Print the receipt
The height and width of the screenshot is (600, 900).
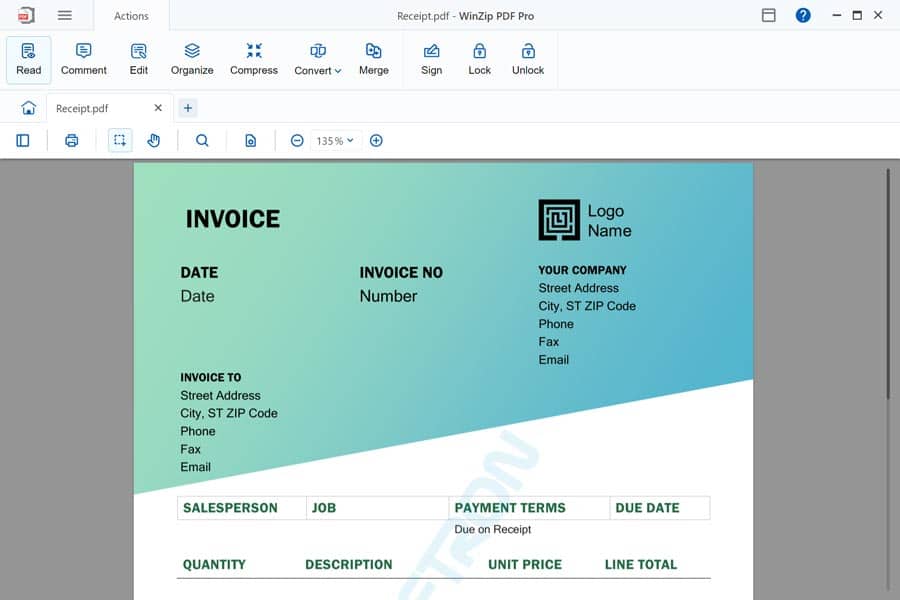(71, 140)
